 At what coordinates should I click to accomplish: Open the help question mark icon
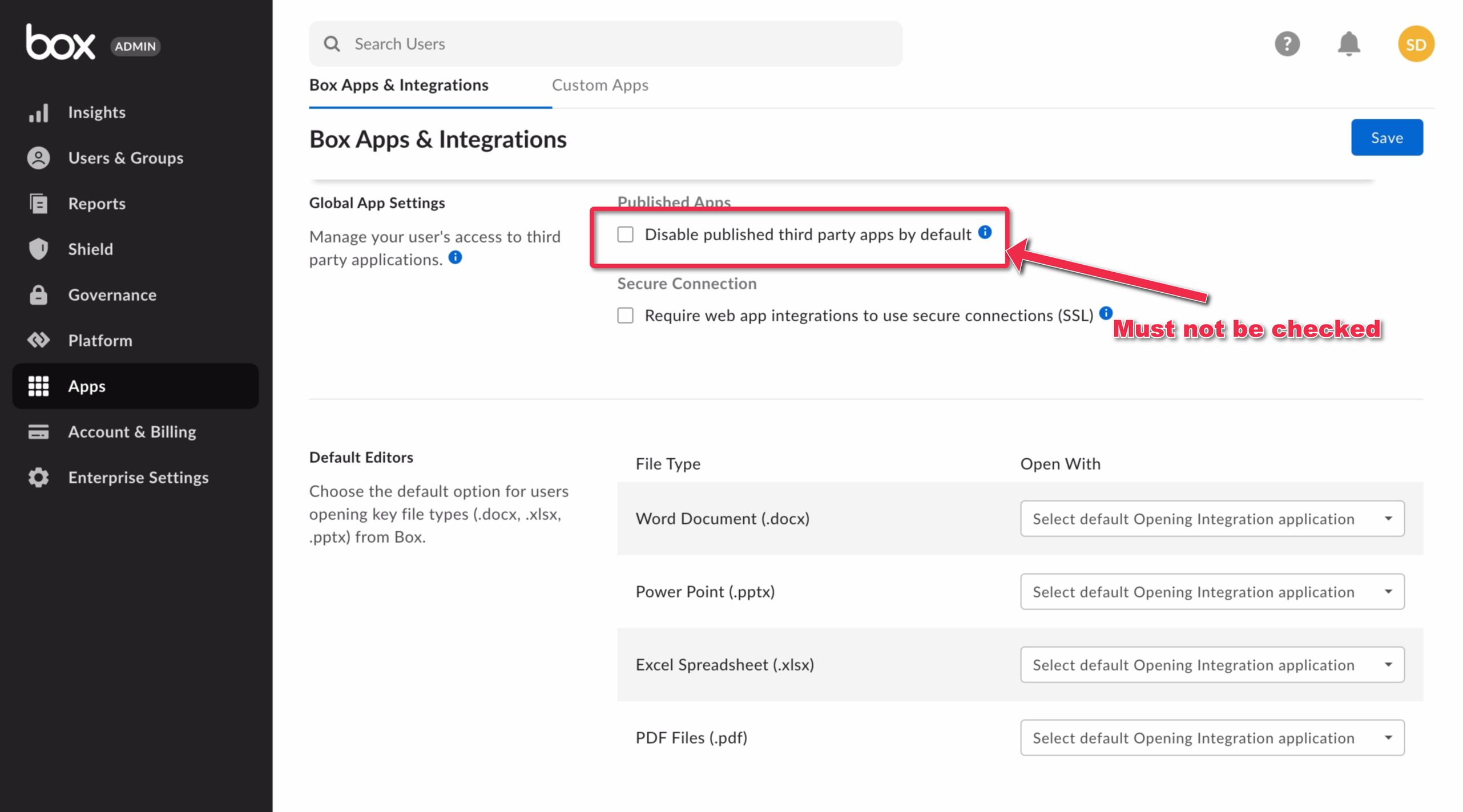tap(1287, 44)
